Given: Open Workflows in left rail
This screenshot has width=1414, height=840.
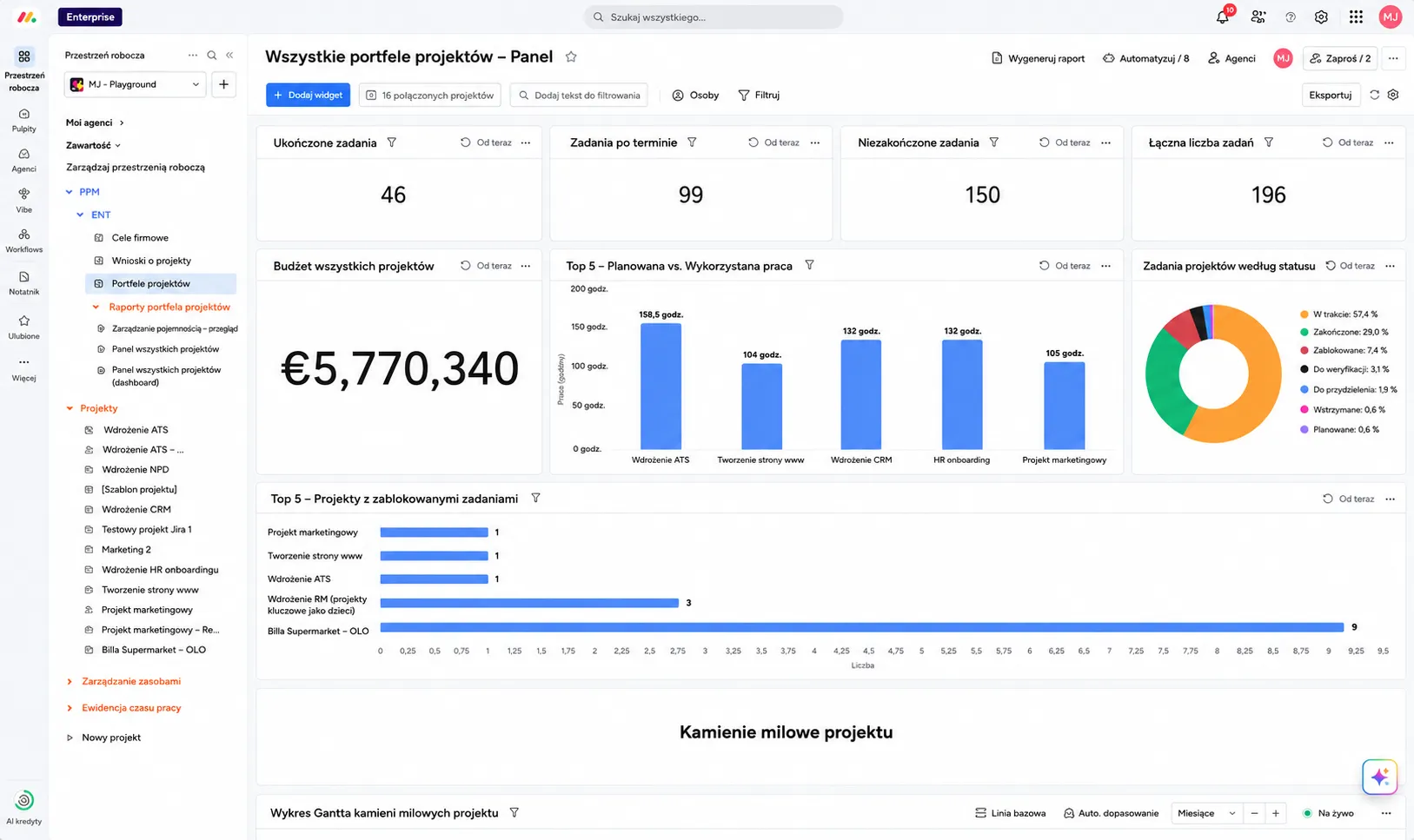Looking at the screenshot, I should tap(24, 241).
